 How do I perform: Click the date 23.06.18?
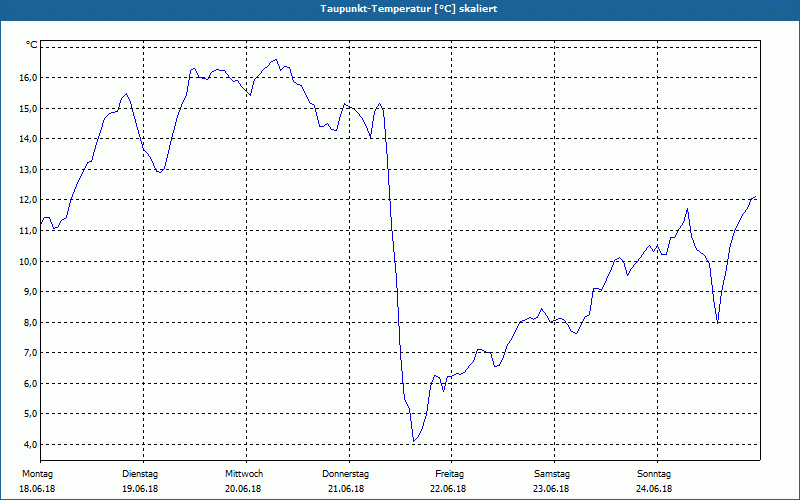pyautogui.click(x=551, y=489)
